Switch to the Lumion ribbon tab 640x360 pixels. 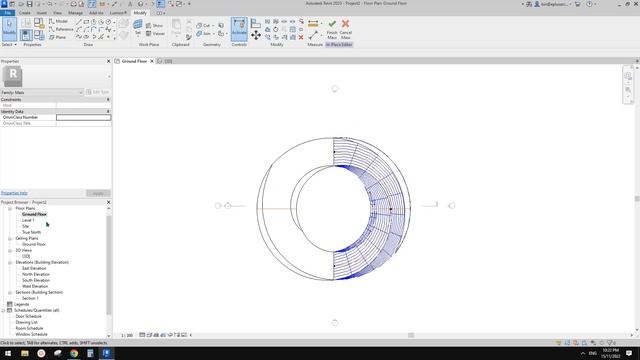[118, 13]
